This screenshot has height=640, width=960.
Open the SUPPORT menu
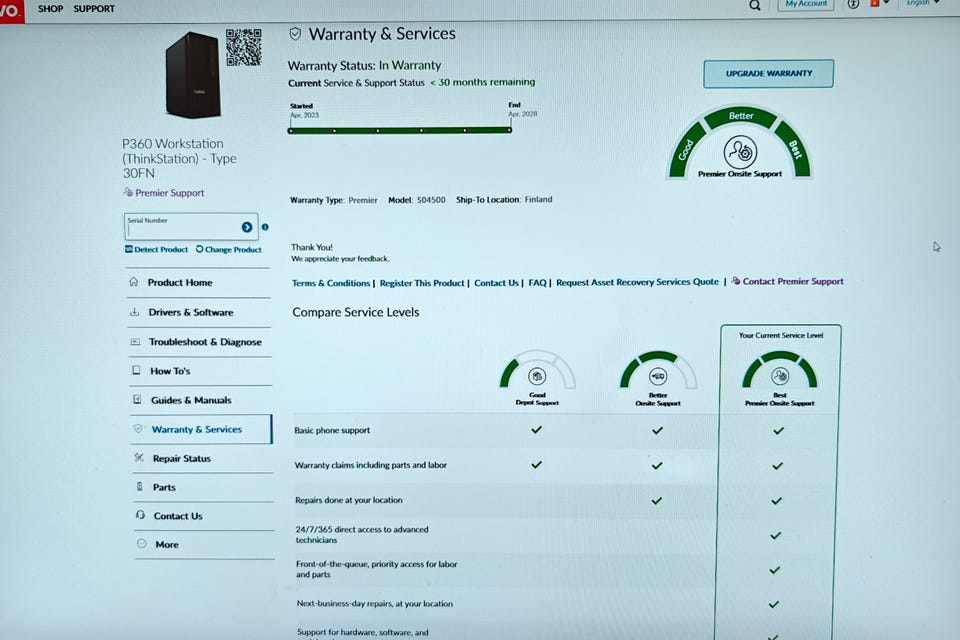94,9
